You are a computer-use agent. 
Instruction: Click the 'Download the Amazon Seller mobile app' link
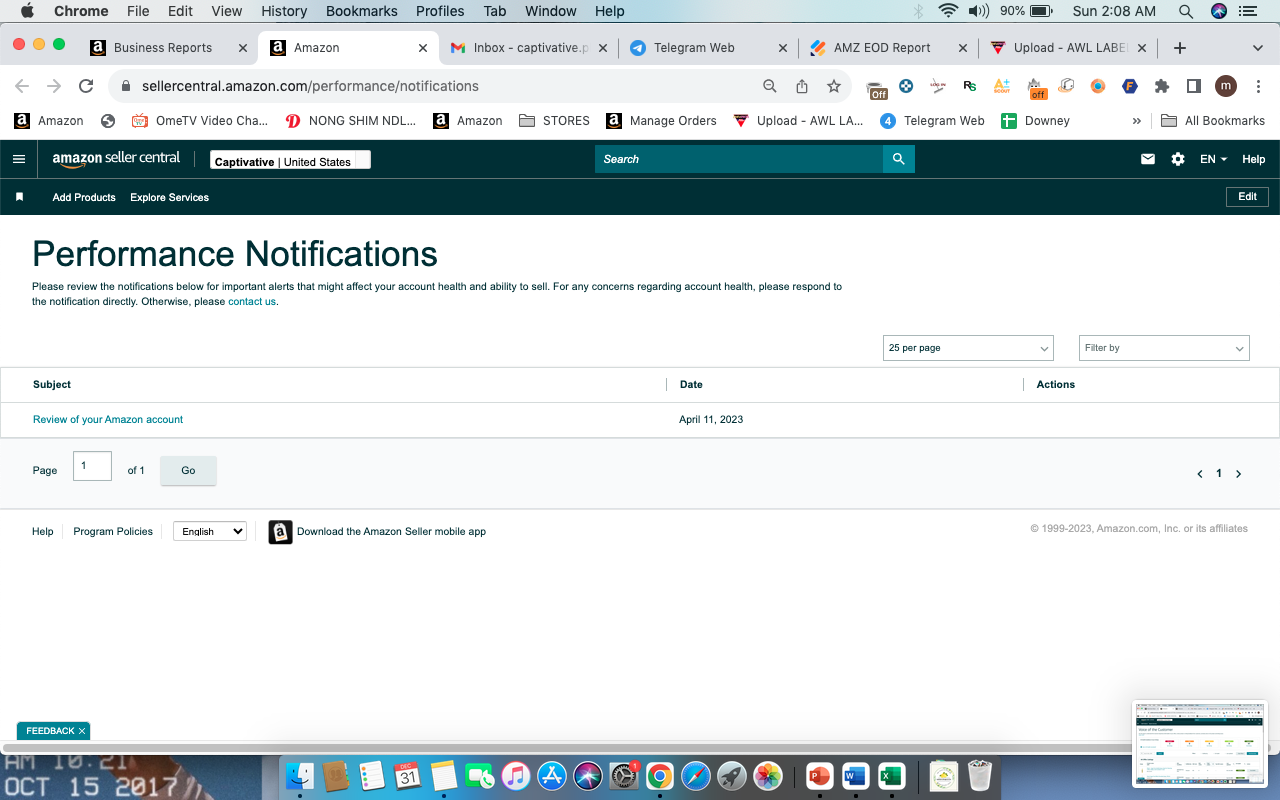pyautogui.click(x=391, y=532)
